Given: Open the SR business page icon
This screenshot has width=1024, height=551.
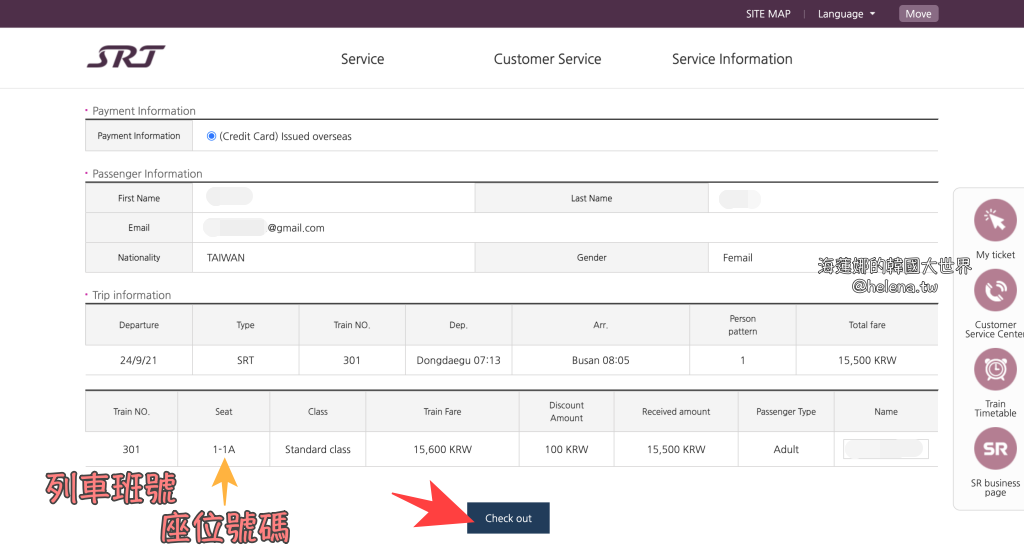Looking at the screenshot, I should [994, 449].
